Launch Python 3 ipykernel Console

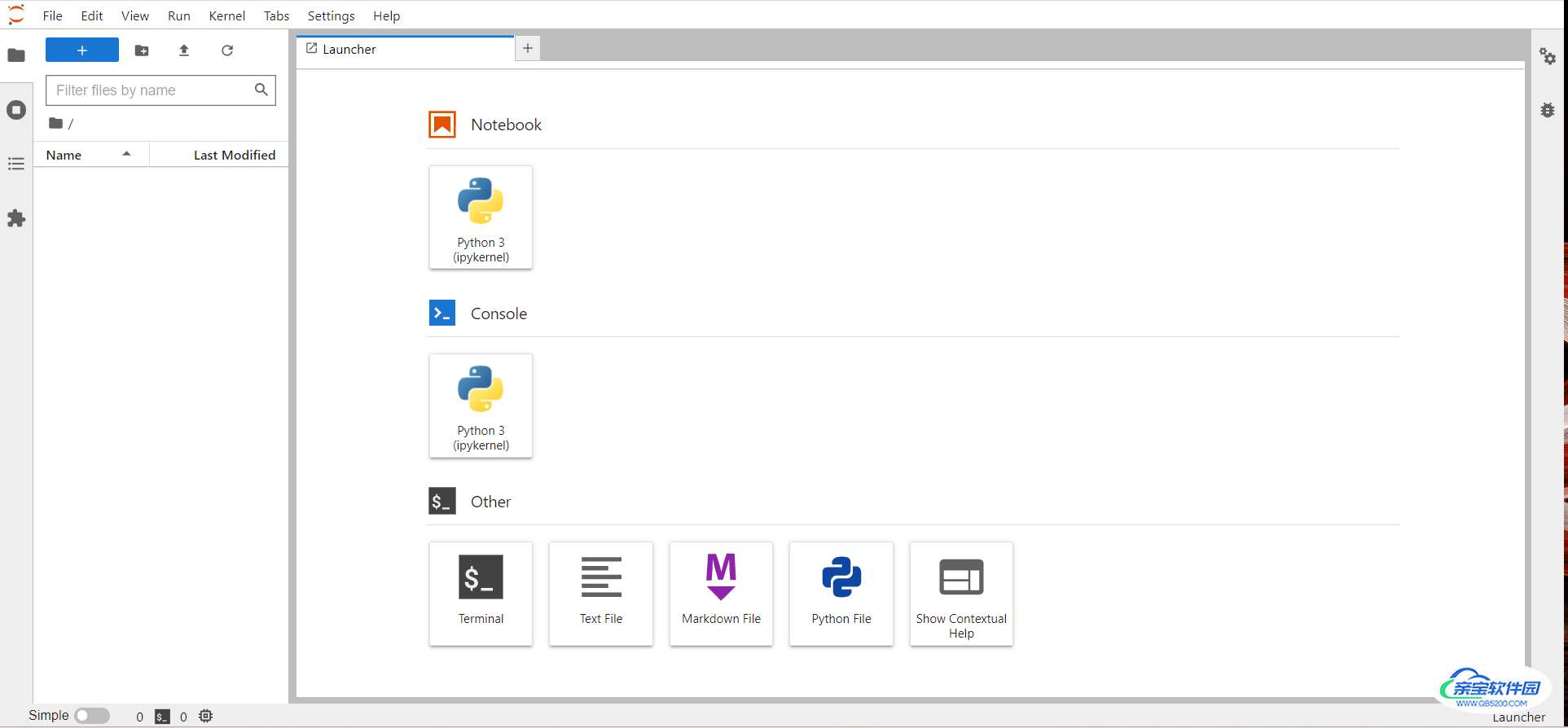tap(481, 406)
